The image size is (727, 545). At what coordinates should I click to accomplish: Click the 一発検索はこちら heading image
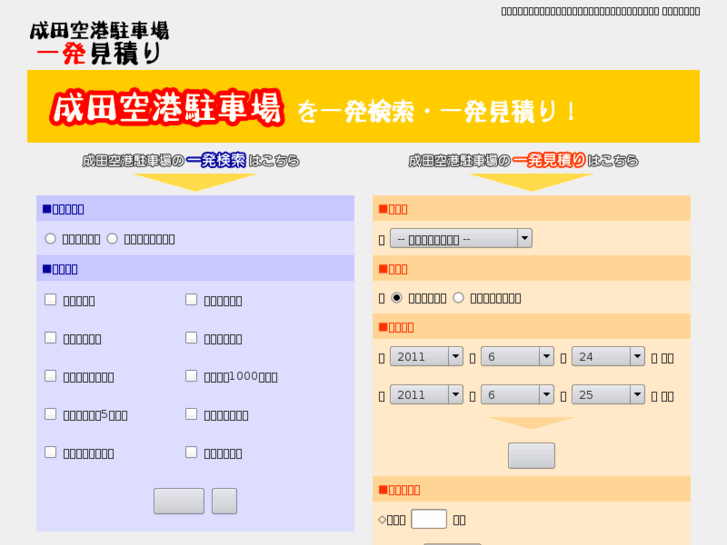pos(191,160)
